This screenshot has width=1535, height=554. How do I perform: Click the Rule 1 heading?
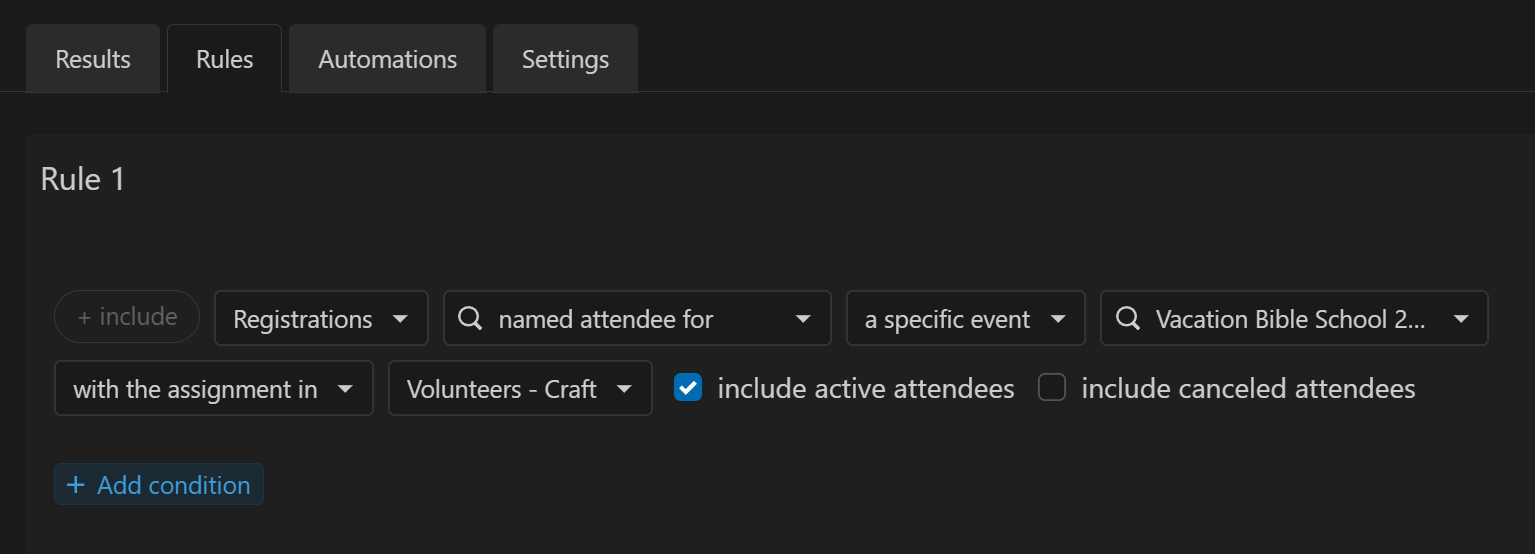83,179
